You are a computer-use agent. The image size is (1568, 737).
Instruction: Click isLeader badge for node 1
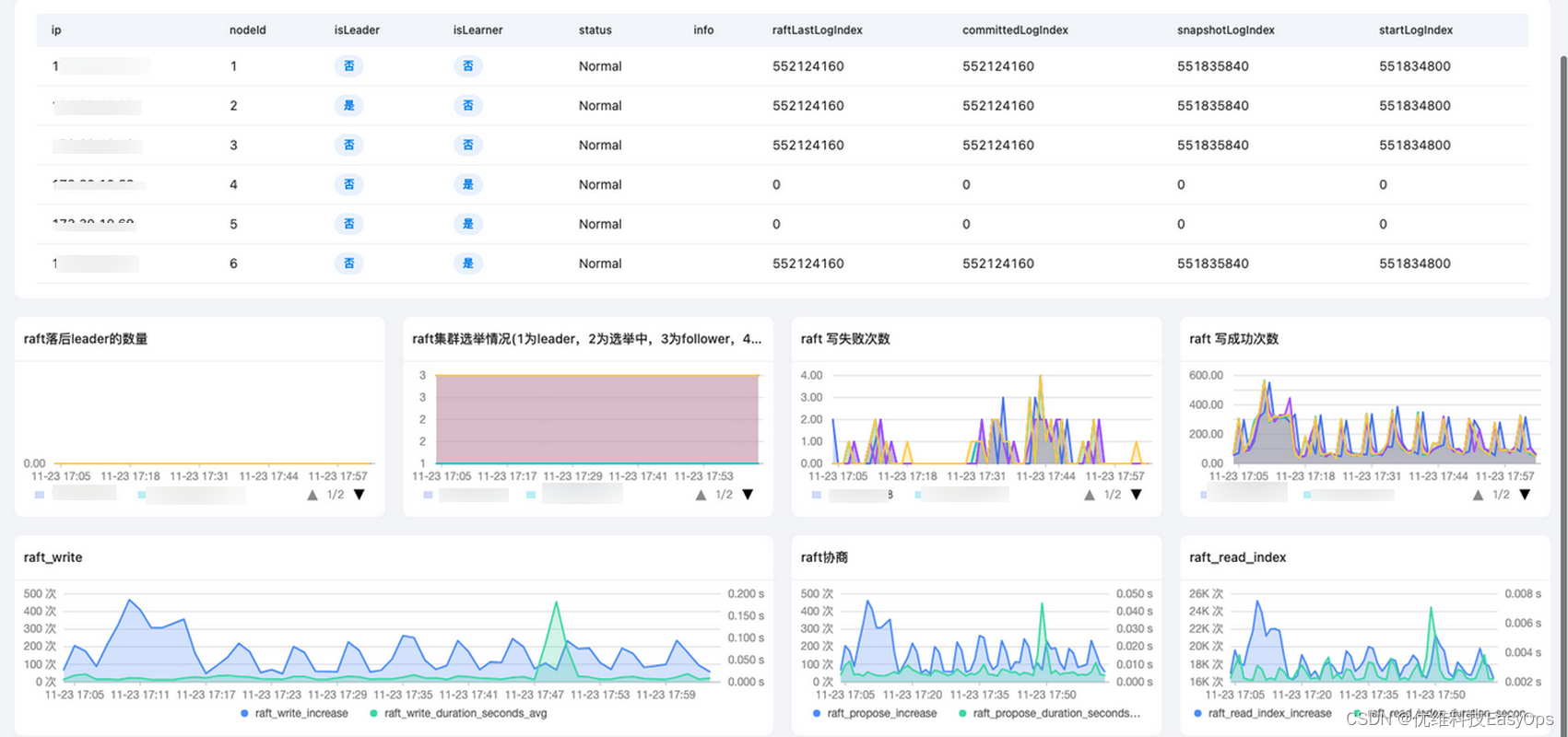(x=348, y=66)
